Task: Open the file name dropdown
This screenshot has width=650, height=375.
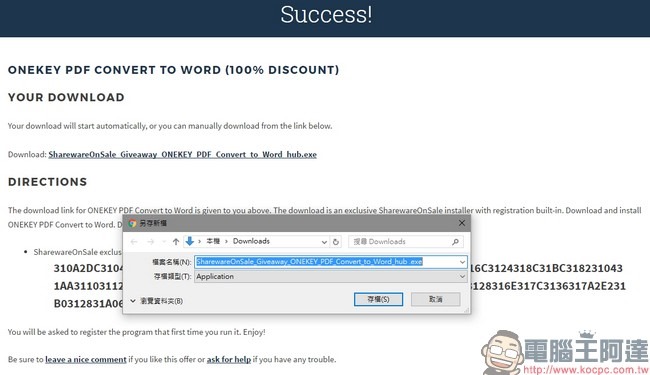Action: point(462,262)
